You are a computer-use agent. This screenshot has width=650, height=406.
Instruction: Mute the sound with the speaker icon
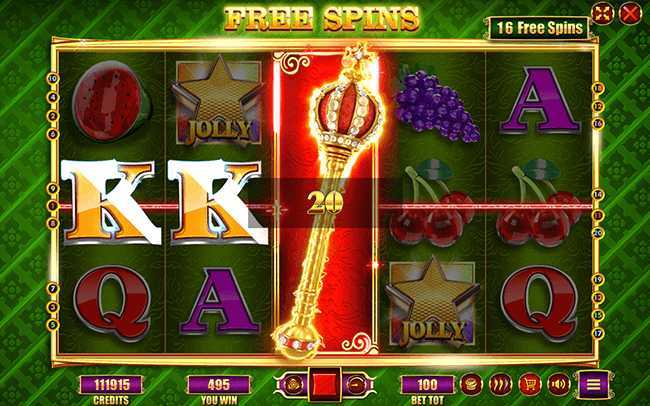tap(558, 384)
